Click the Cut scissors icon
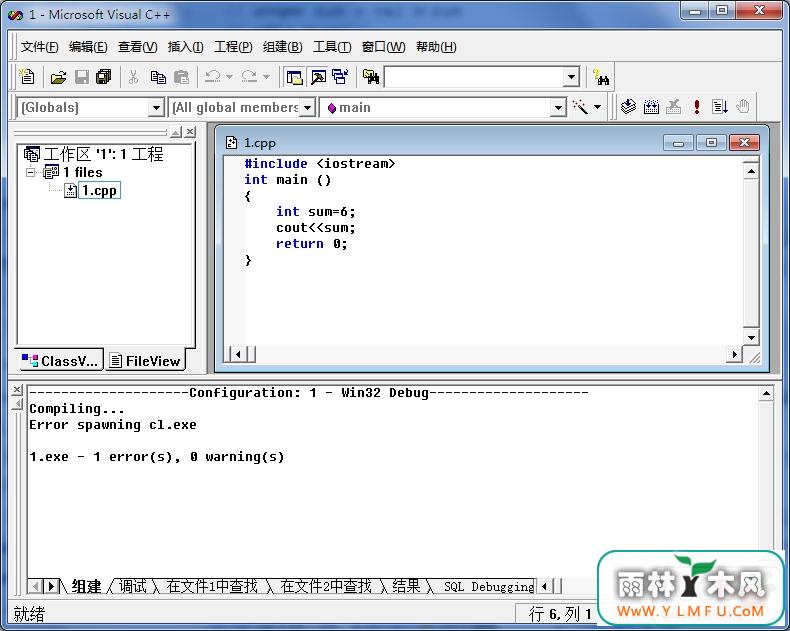 (x=134, y=77)
